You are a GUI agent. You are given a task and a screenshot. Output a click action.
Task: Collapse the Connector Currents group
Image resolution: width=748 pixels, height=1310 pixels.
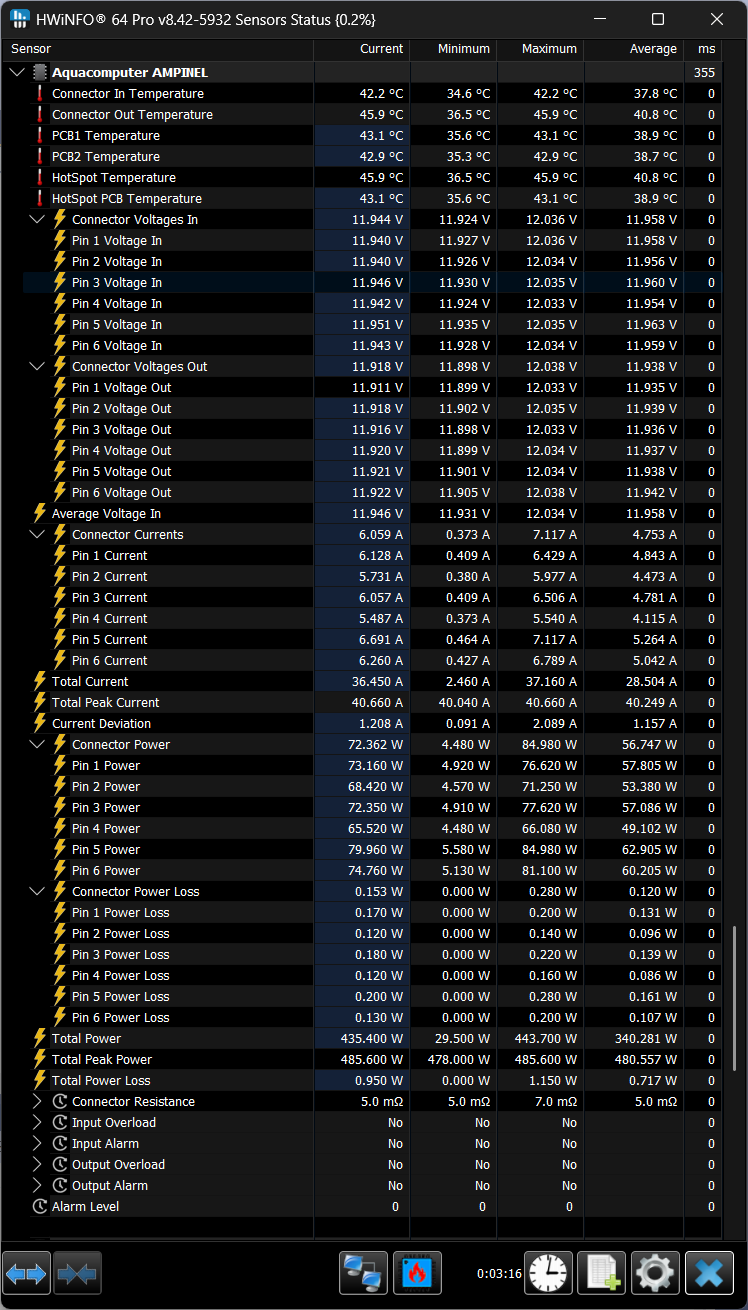(x=37, y=534)
